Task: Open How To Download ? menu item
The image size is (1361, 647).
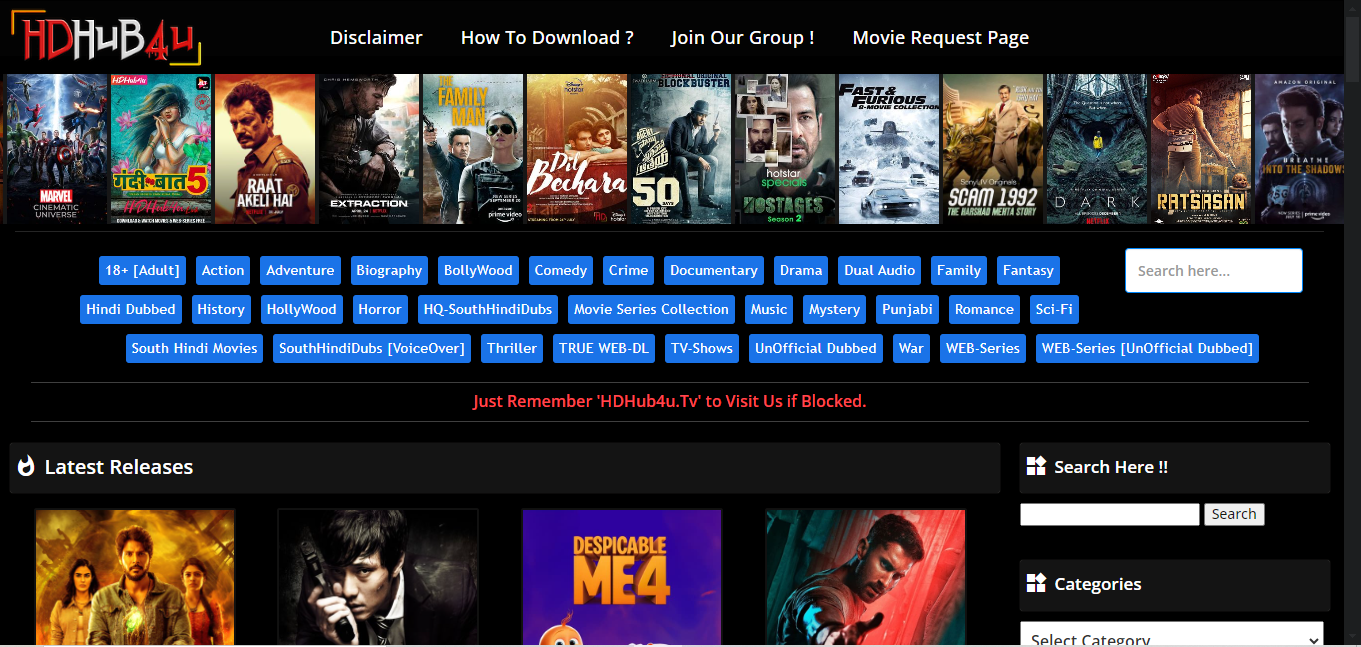Action: point(547,38)
